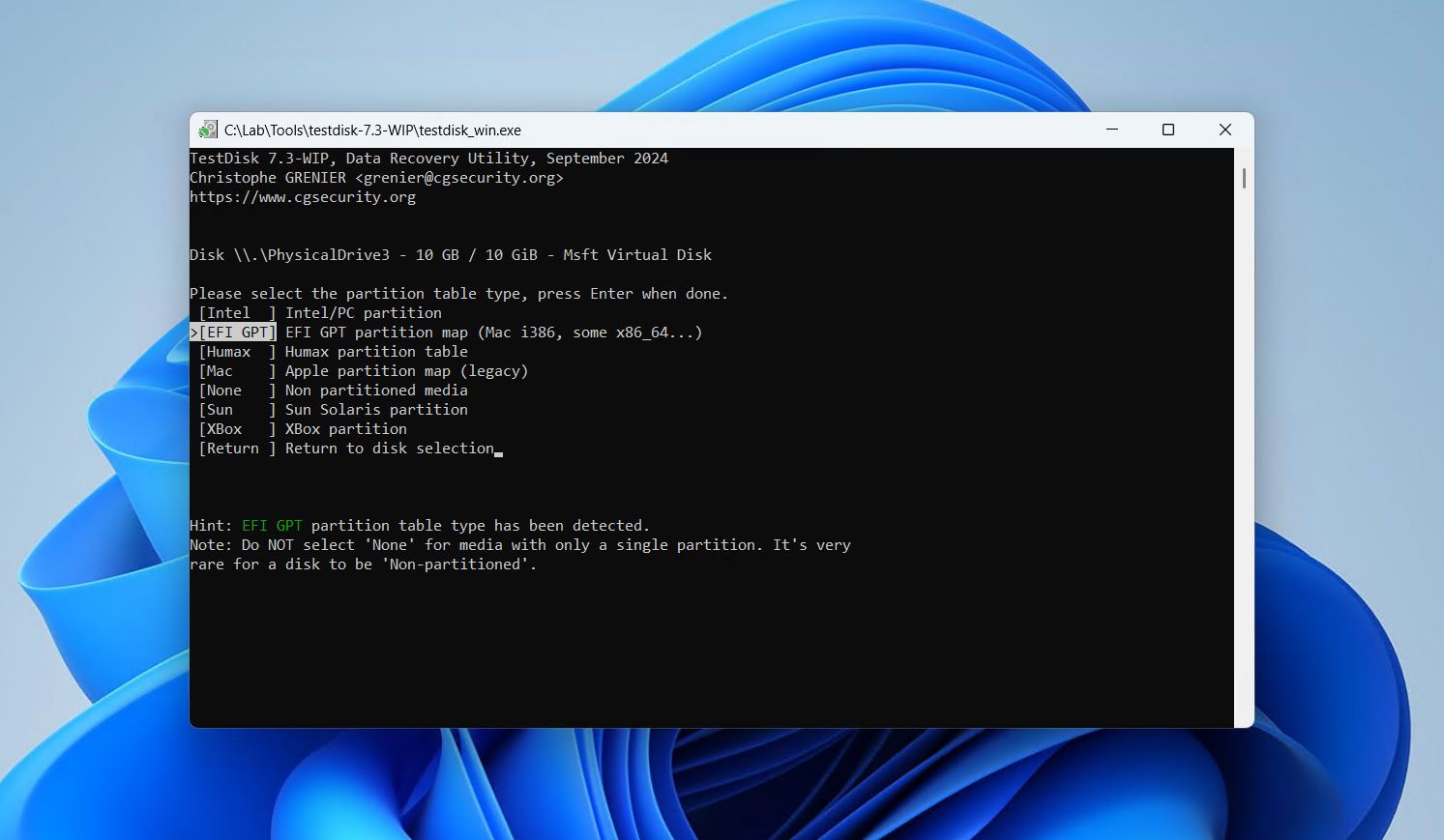Maximize the testdisk_win.exe window
This screenshot has height=840, width=1444.
coord(1168,130)
